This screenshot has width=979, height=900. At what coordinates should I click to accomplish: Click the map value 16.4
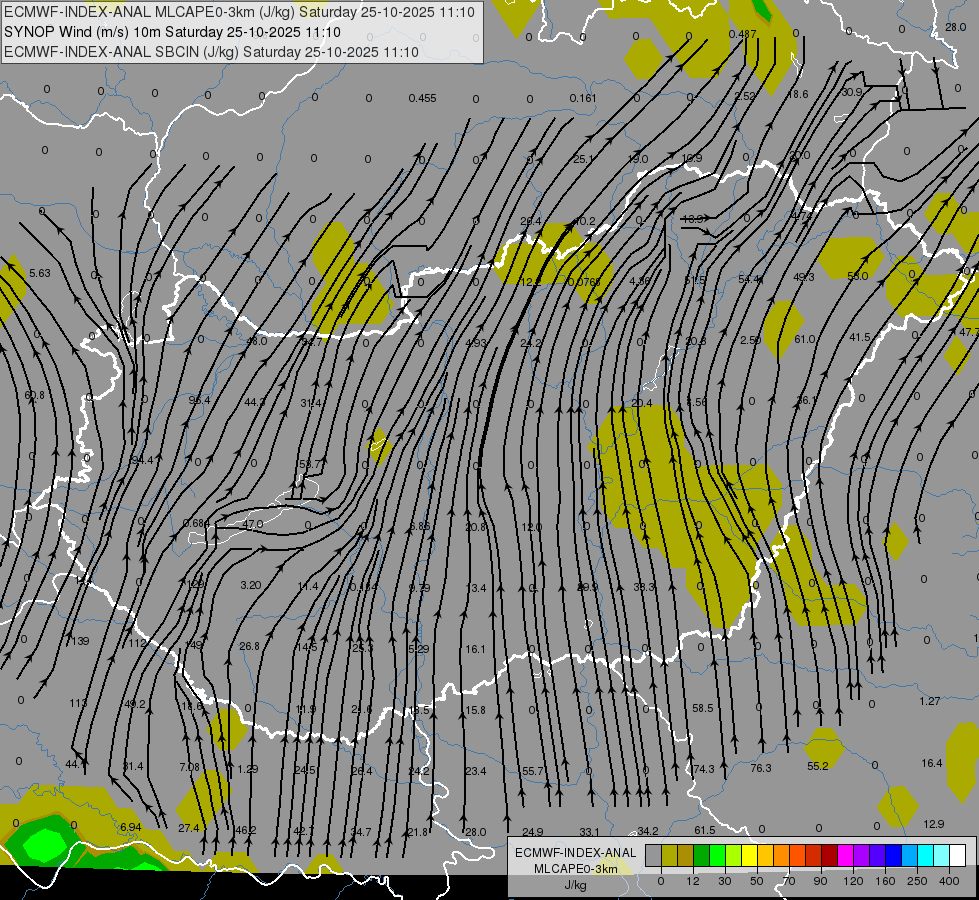point(932,763)
